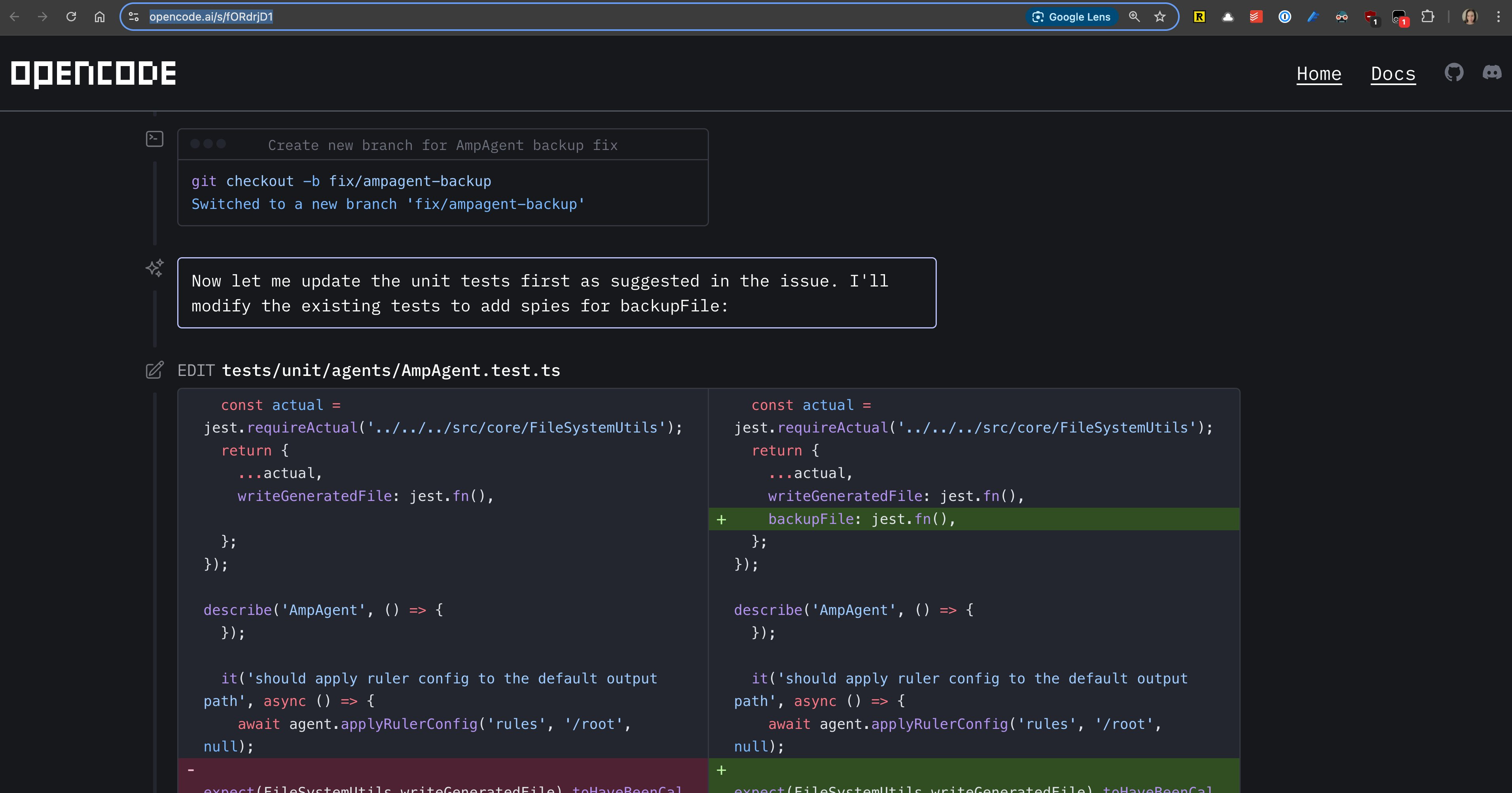This screenshot has height=793, width=1512.
Task: Open the Chrome three-dot menu
Action: 1498,17
